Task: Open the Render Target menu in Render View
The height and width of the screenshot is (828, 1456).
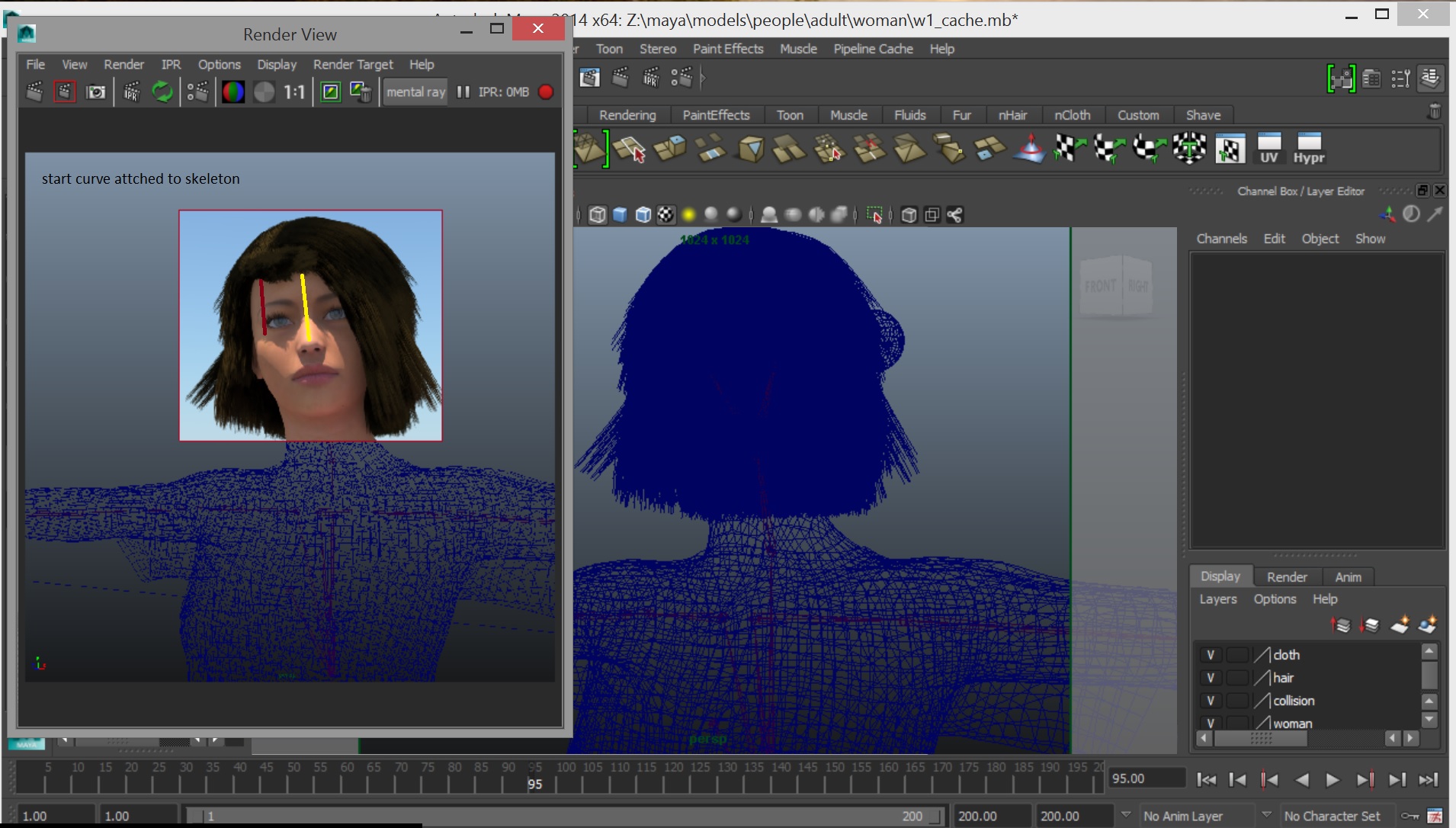Action: [x=353, y=65]
